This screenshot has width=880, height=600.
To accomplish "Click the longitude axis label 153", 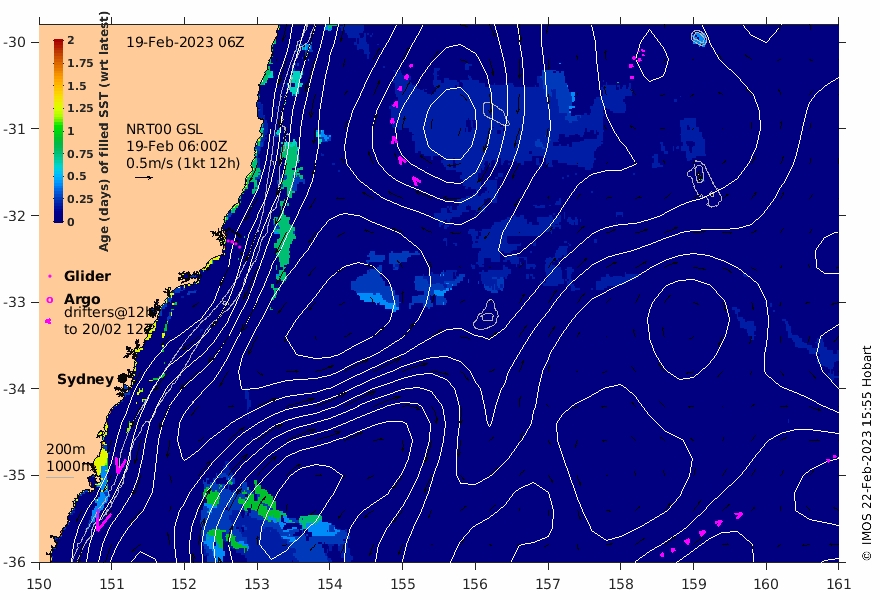I will point(257,584).
